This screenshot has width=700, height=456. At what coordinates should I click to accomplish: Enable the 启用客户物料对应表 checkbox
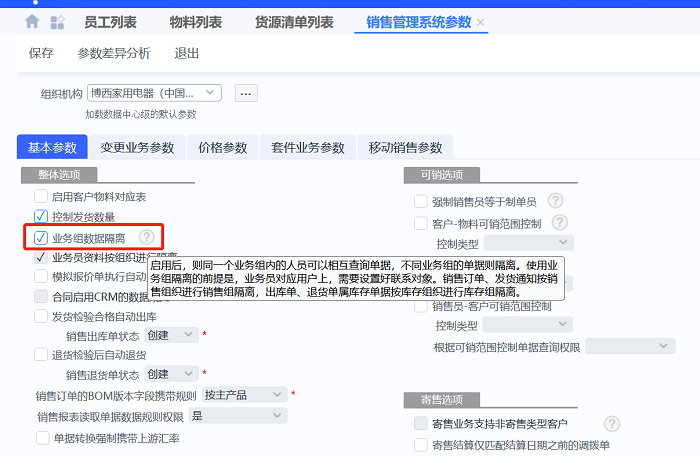pos(41,197)
